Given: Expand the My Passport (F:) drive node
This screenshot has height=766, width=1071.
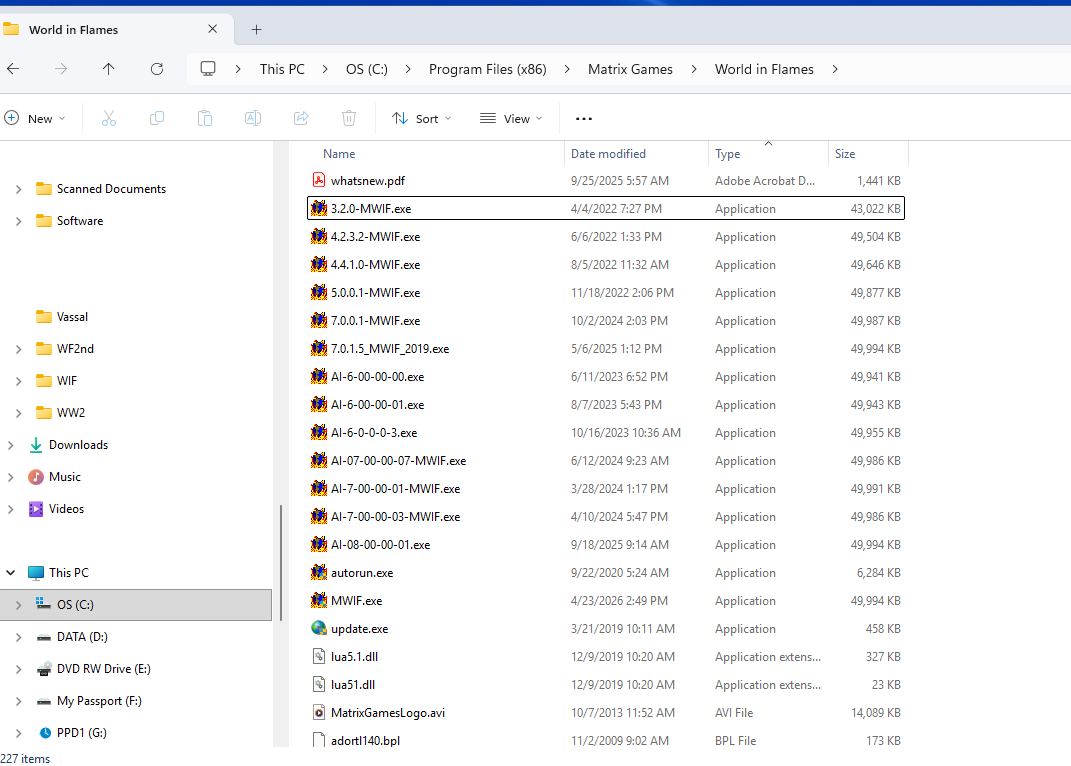Looking at the screenshot, I should coord(18,701).
